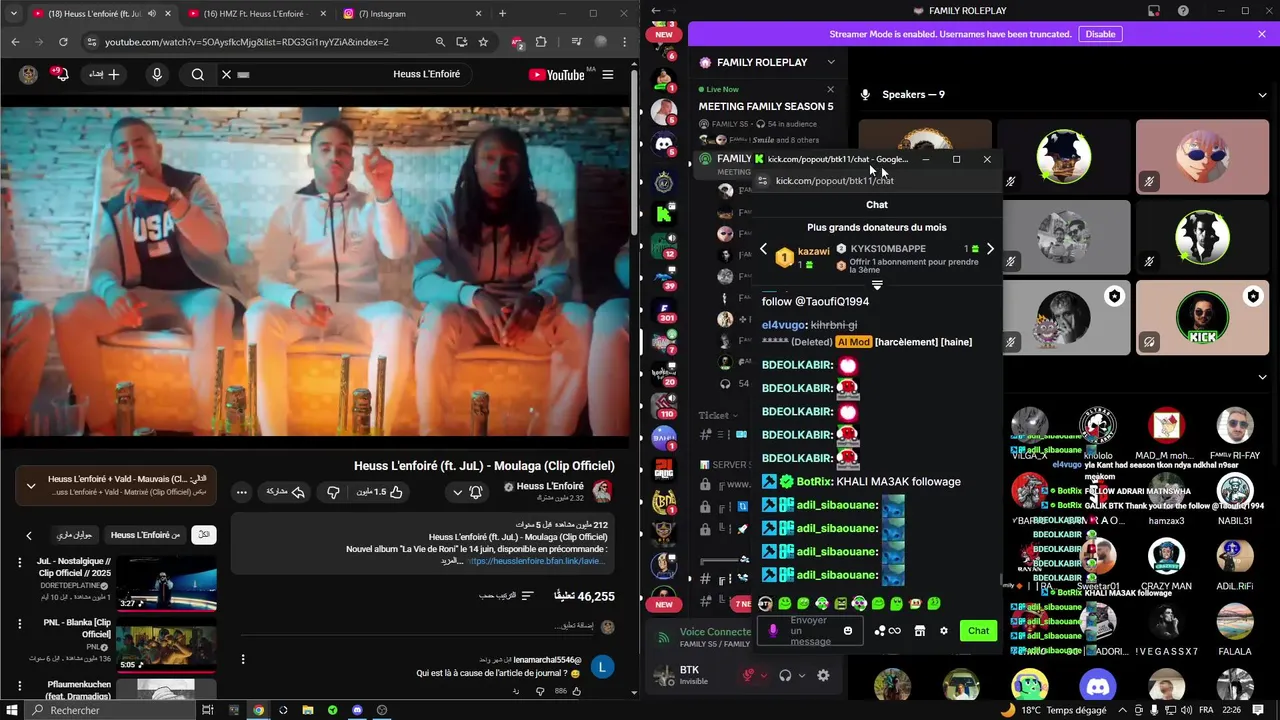Open a new Chrome tab
Image resolution: width=1280 pixels, height=720 pixels.
pos(502,14)
